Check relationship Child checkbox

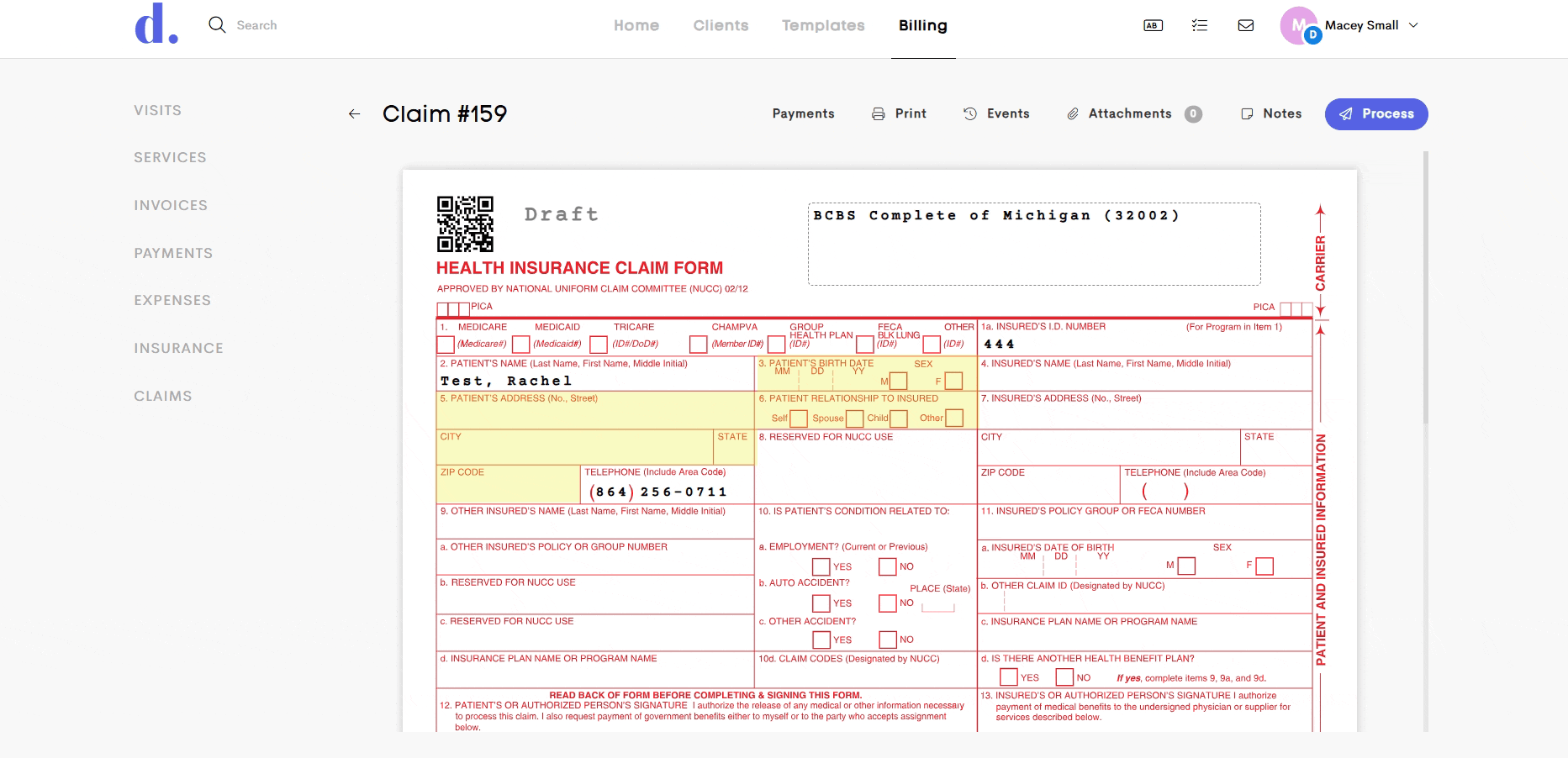pos(899,418)
